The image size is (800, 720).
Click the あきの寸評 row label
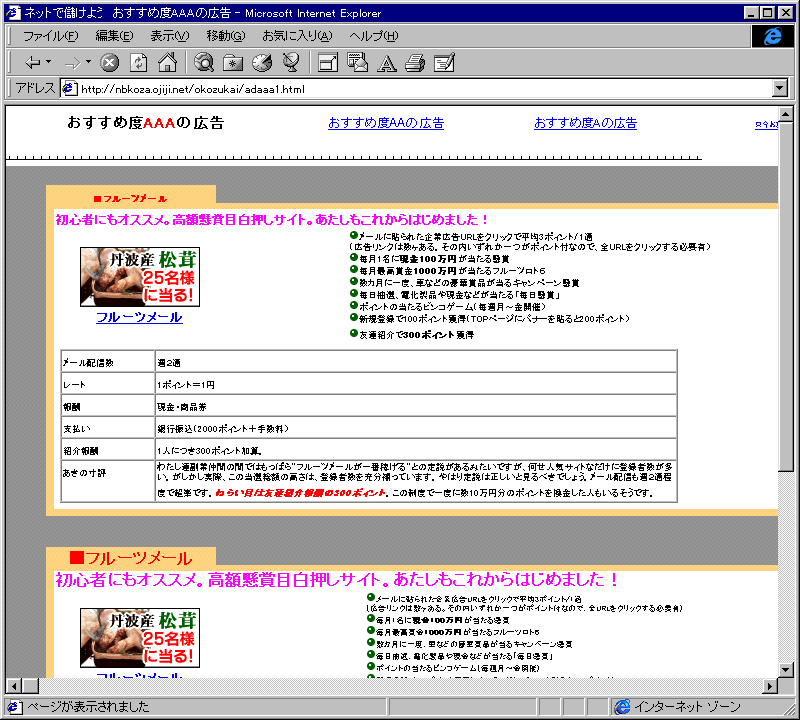[x=84, y=473]
